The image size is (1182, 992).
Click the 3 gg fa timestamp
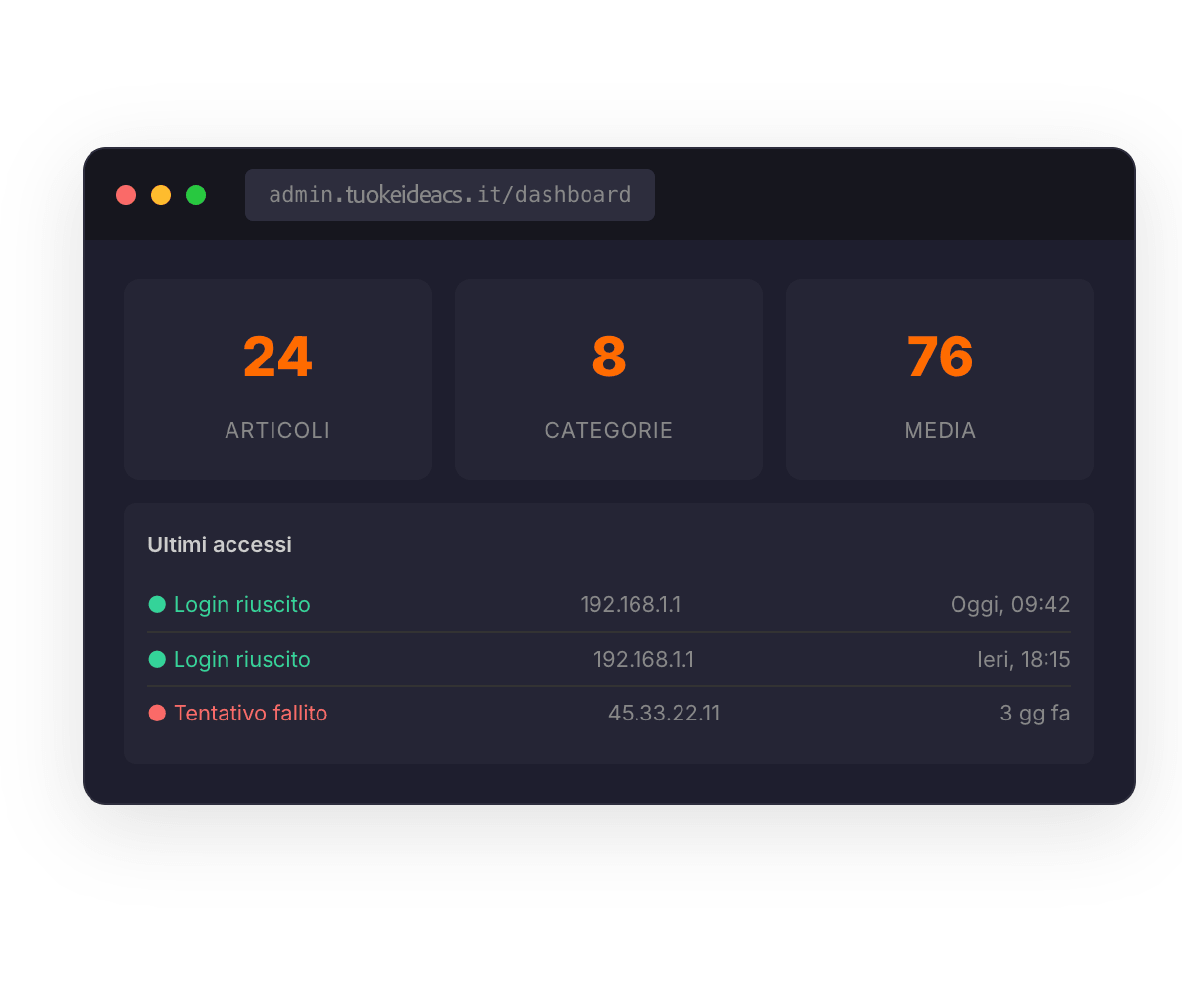1034,713
